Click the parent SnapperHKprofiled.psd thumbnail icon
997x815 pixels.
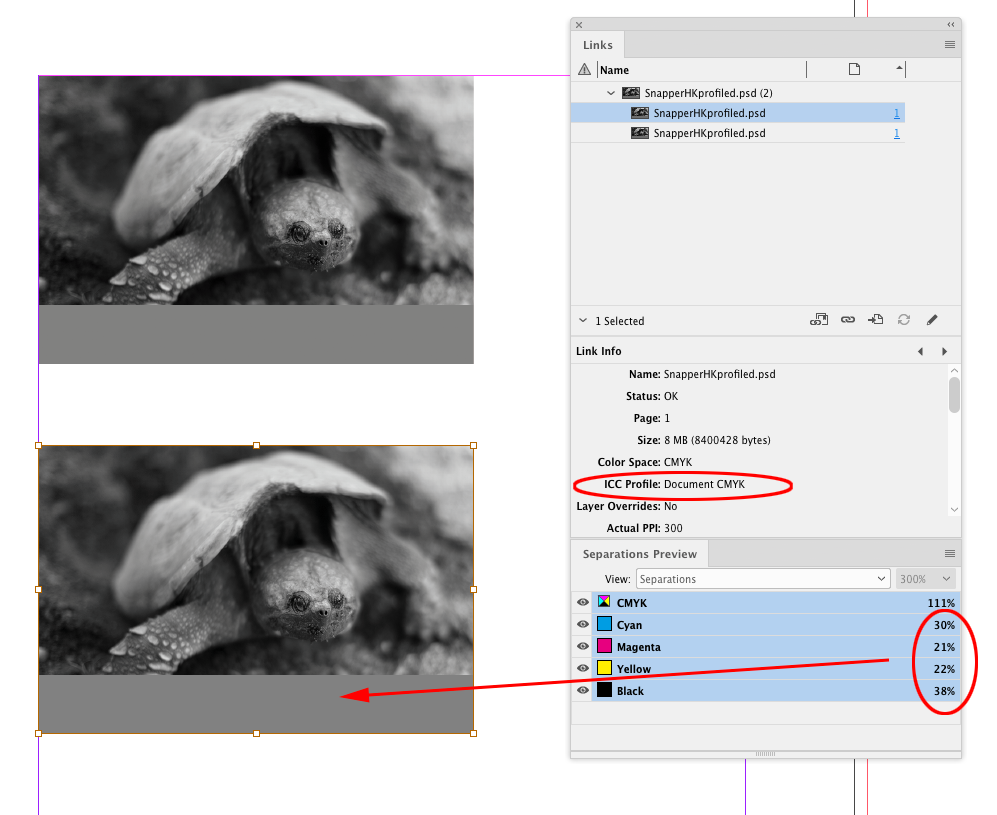(x=631, y=93)
